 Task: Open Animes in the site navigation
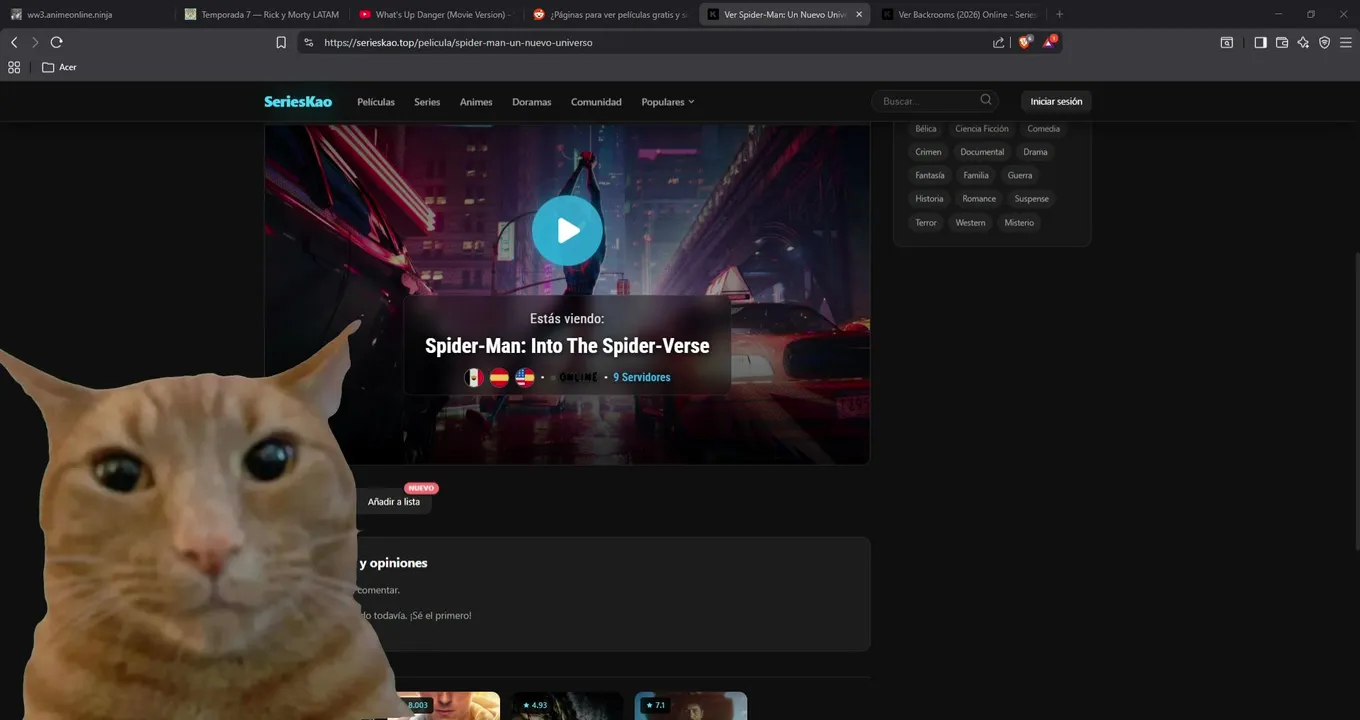point(476,102)
